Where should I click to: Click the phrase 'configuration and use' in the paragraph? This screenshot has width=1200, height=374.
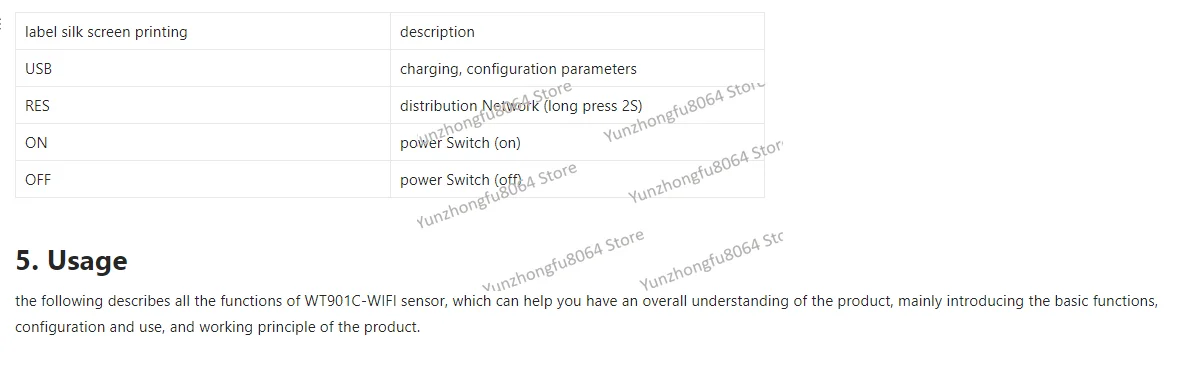88,327
